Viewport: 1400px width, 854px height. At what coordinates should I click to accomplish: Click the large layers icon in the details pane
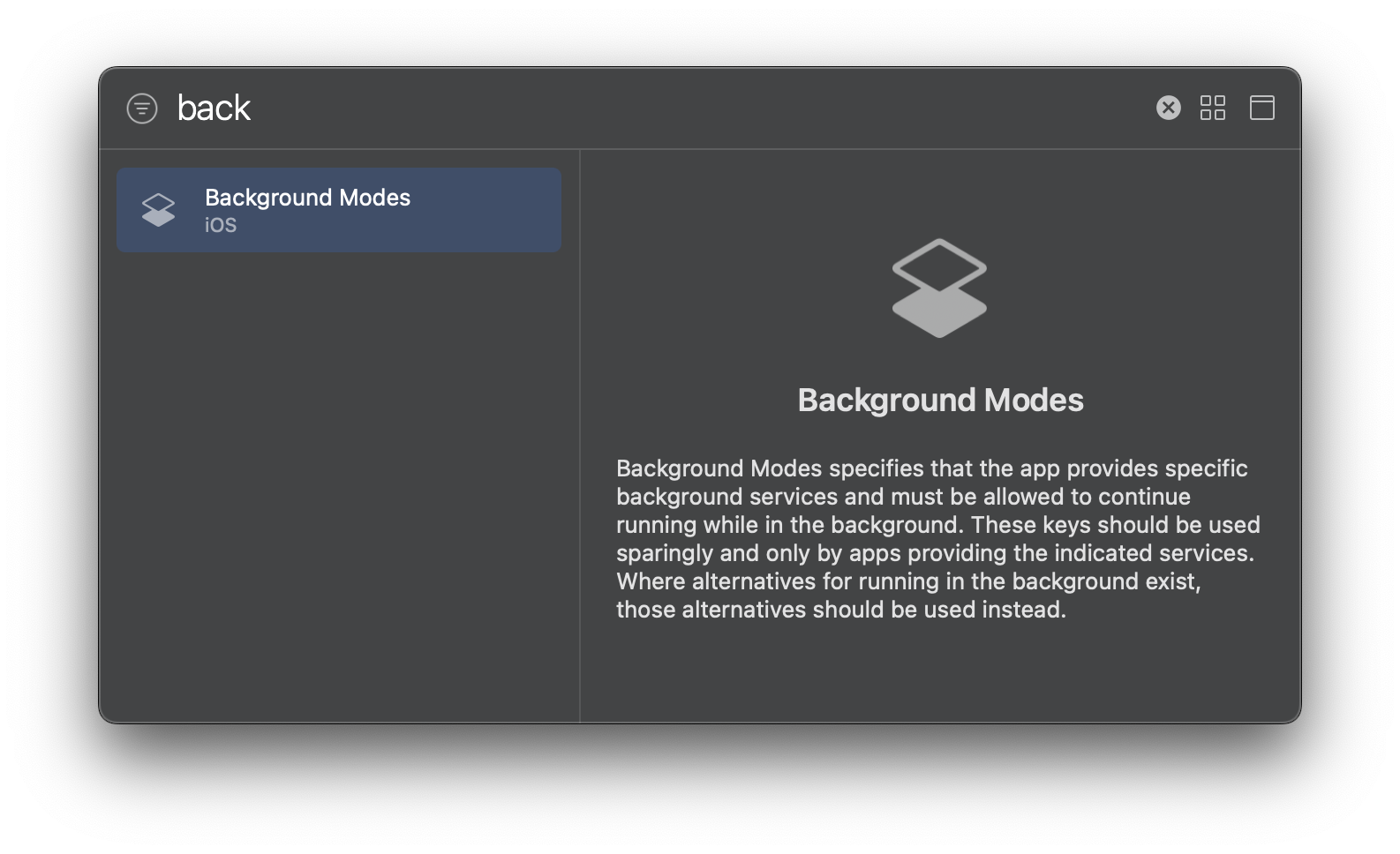click(939, 288)
